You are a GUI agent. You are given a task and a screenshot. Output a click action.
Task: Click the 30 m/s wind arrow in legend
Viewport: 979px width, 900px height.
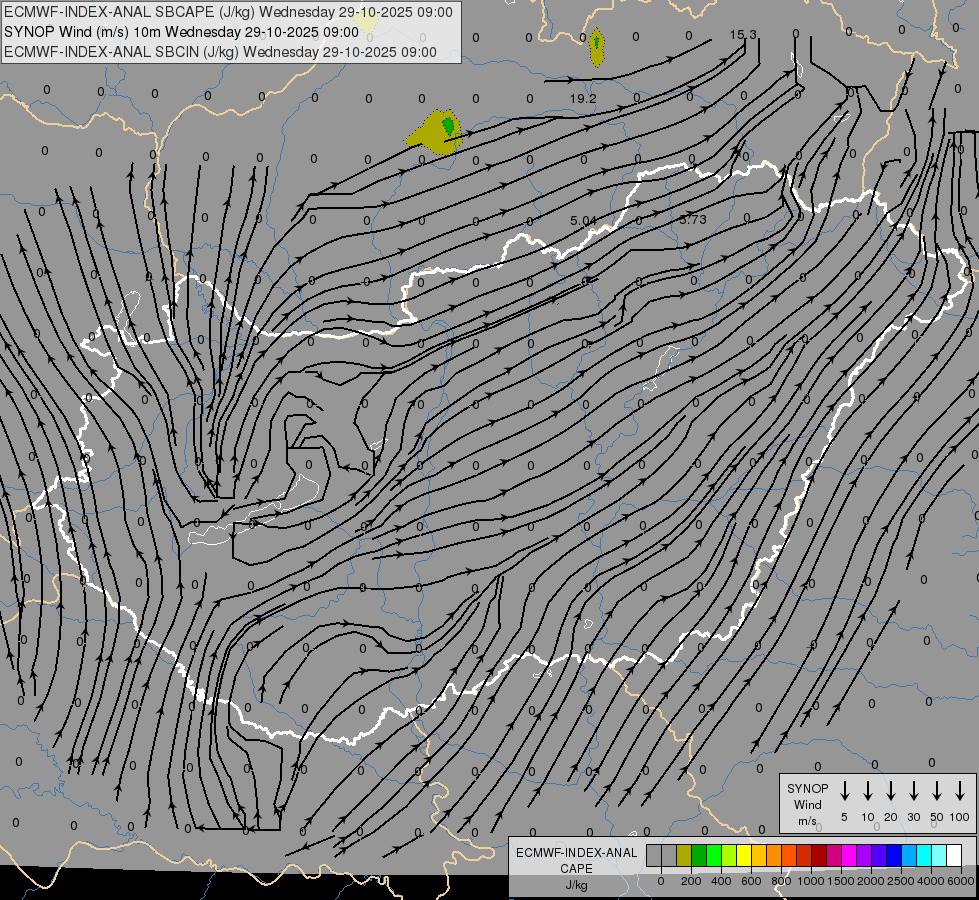[x=913, y=791]
